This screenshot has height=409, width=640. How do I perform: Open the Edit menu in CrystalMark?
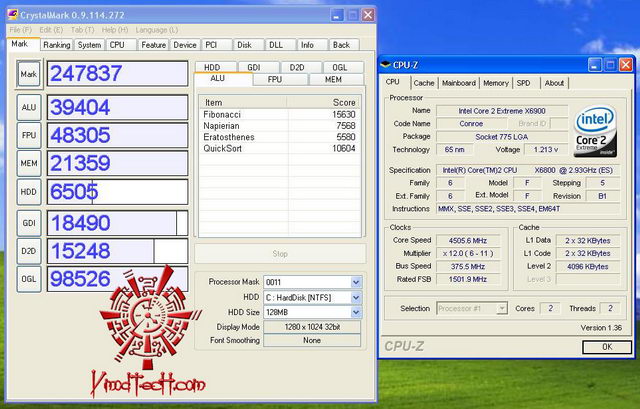point(51,30)
